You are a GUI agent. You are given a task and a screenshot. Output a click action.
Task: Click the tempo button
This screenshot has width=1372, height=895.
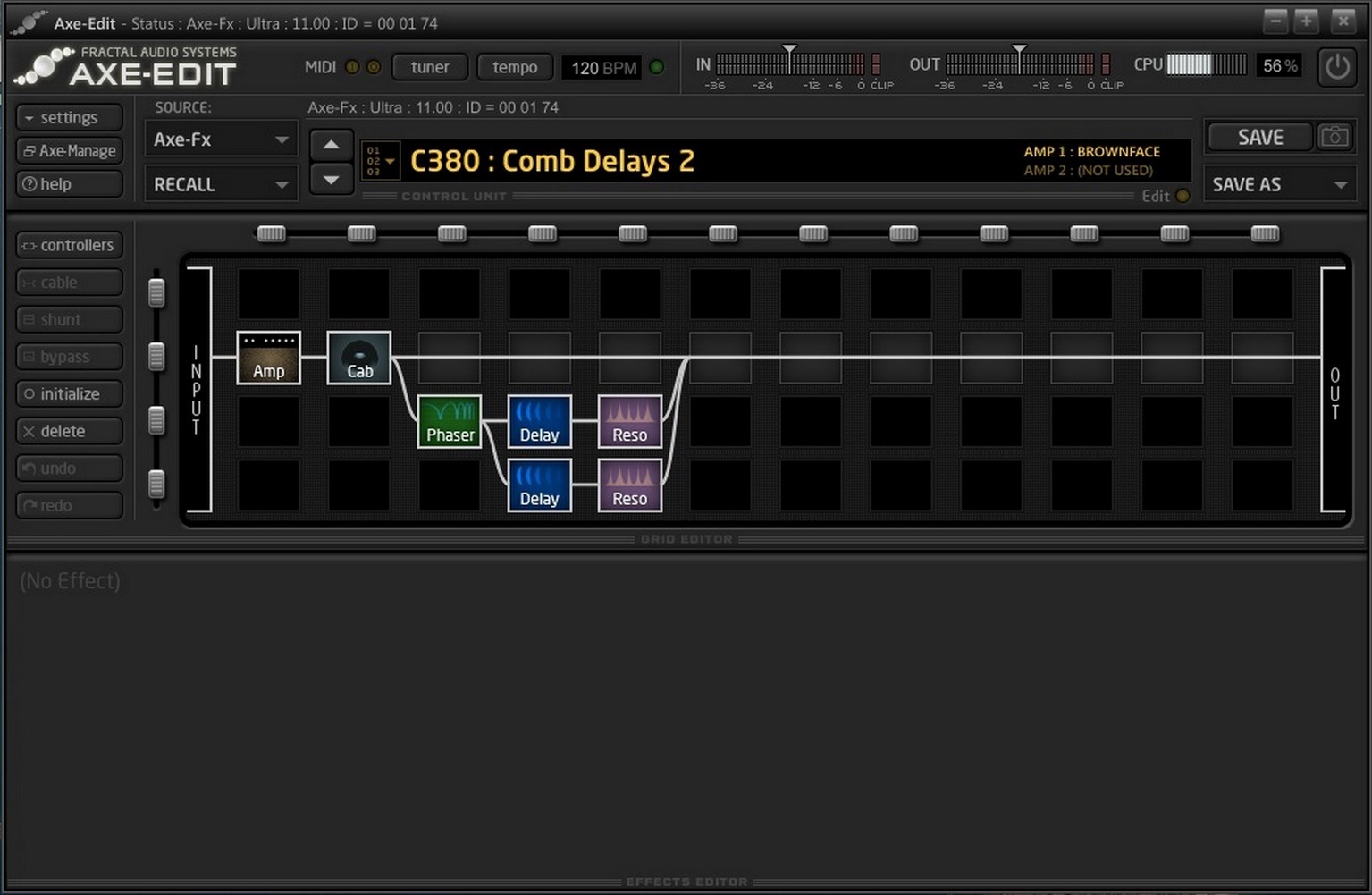coord(515,67)
